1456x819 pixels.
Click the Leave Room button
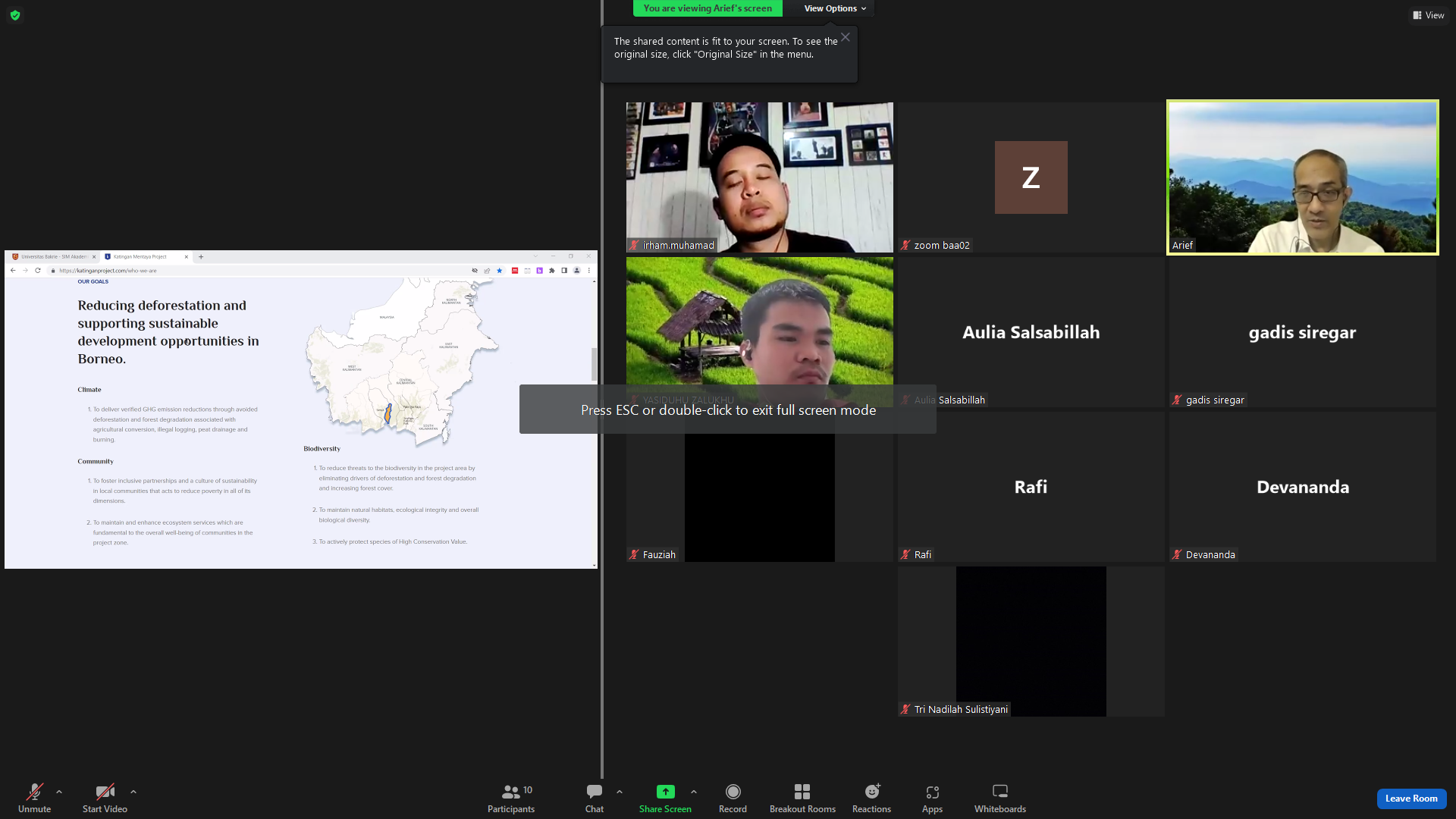click(x=1411, y=799)
